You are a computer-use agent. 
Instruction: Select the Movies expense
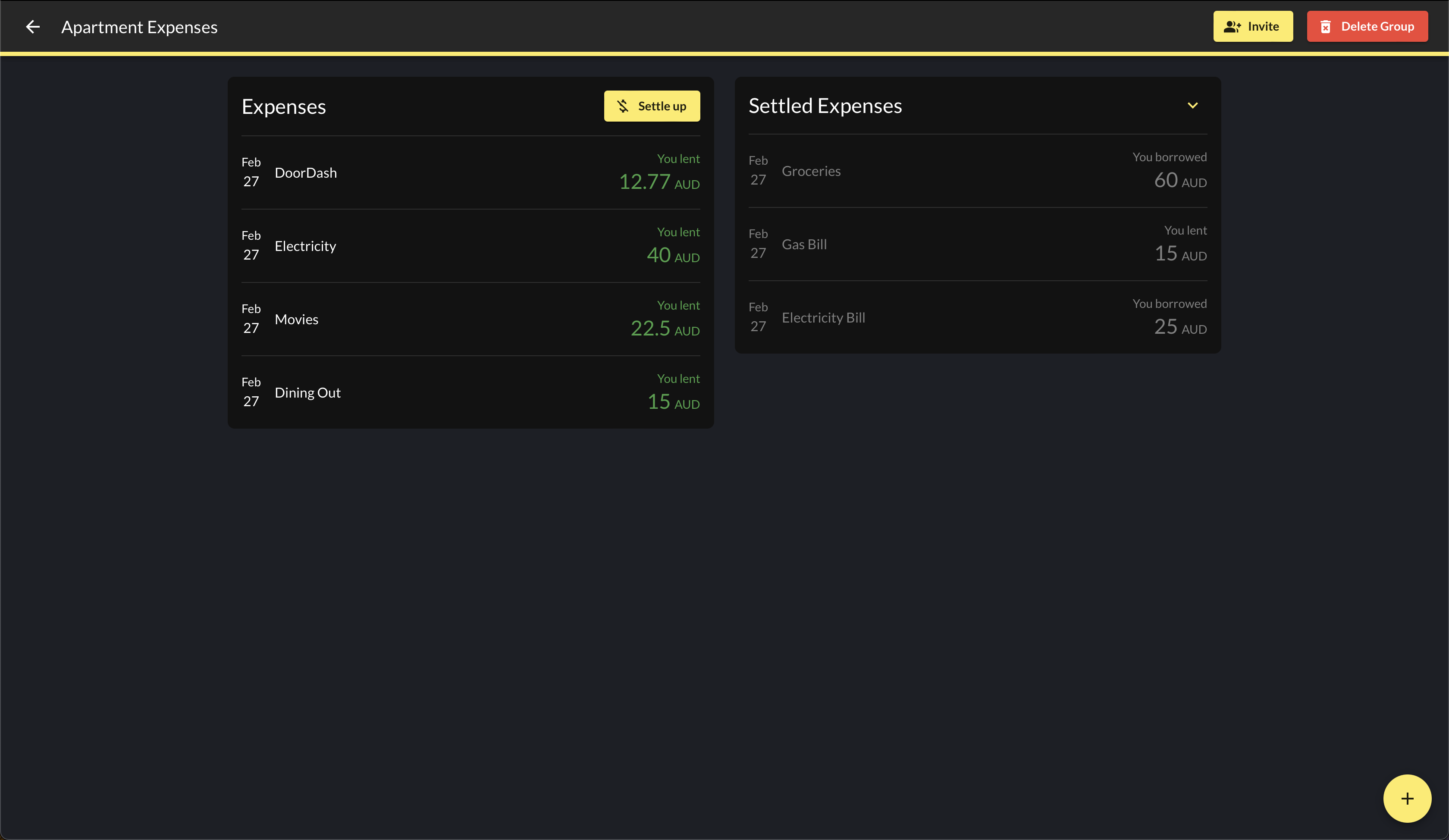coord(470,319)
